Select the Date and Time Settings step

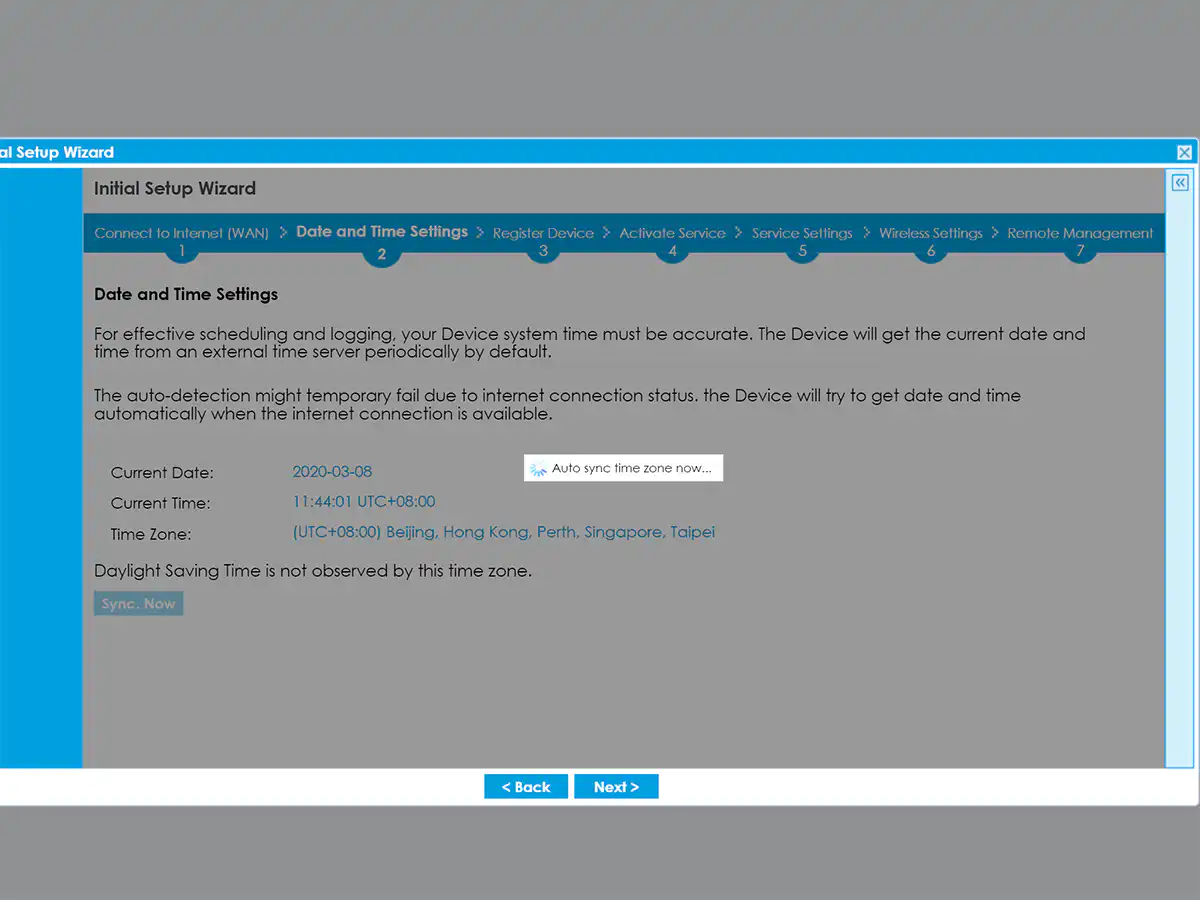(382, 232)
